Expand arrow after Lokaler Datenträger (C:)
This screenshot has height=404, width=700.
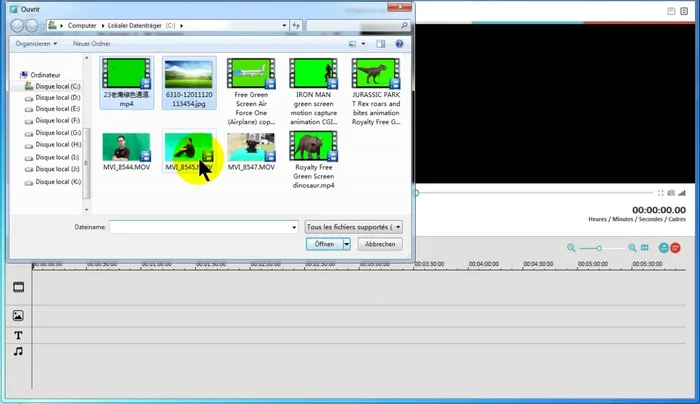[x=181, y=26]
